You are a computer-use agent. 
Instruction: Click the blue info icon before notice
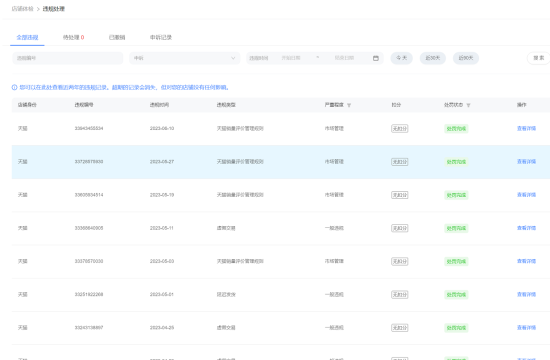14,87
